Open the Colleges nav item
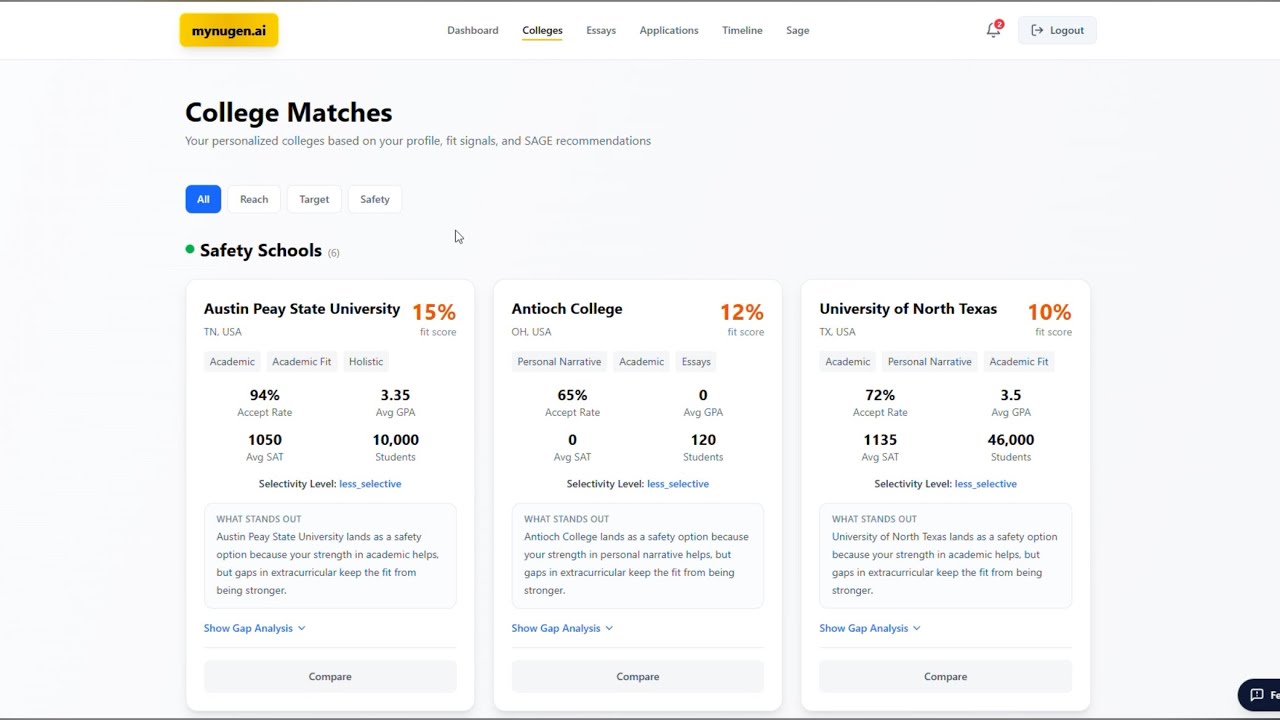1280x720 pixels. pos(542,30)
